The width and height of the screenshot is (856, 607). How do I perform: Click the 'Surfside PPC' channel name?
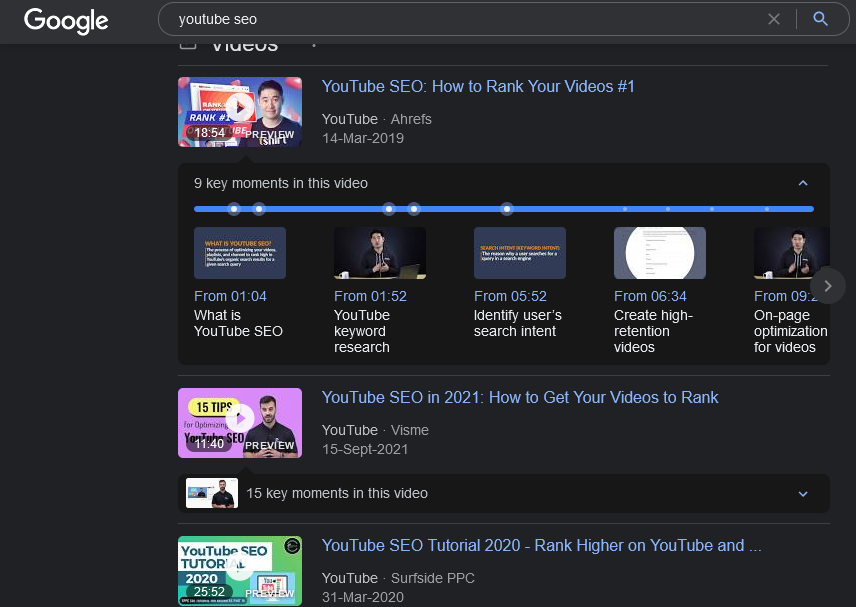coord(432,578)
